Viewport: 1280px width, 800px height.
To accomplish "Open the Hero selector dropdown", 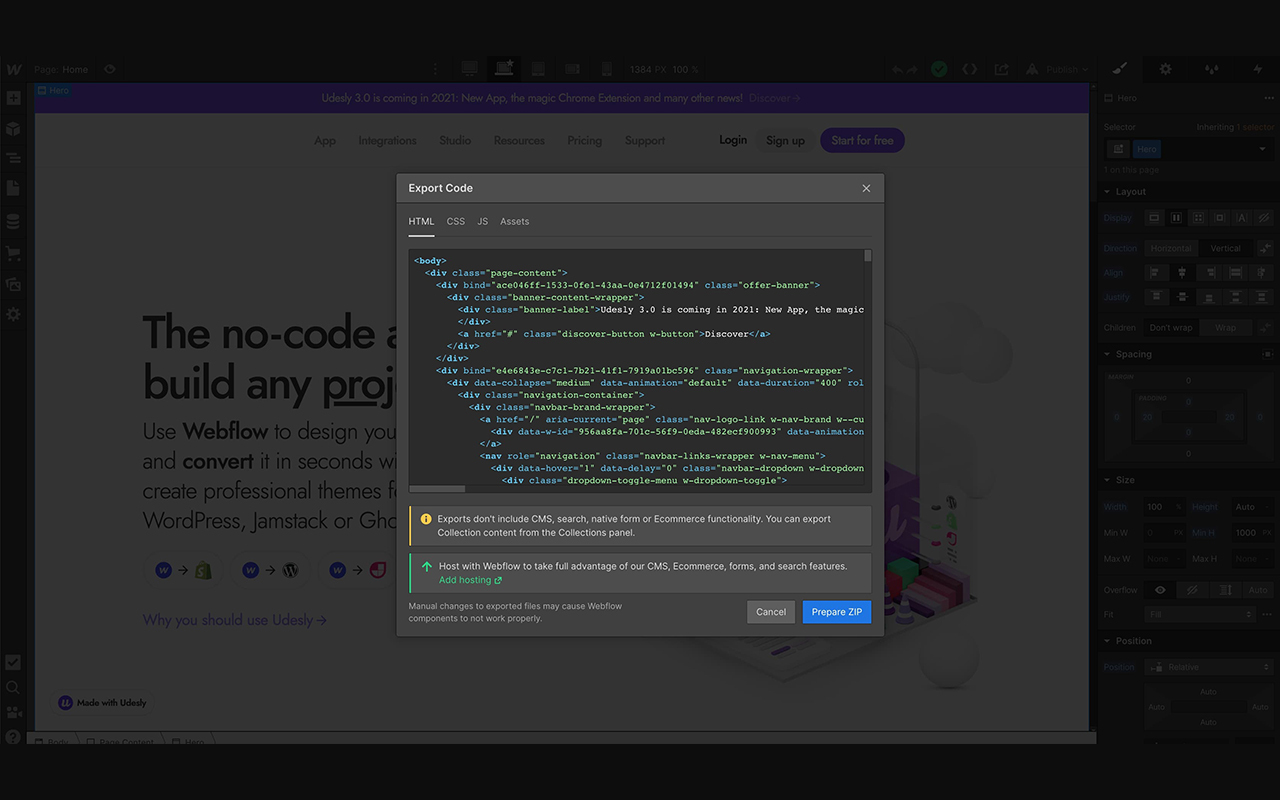I will [x=1260, y=148].
